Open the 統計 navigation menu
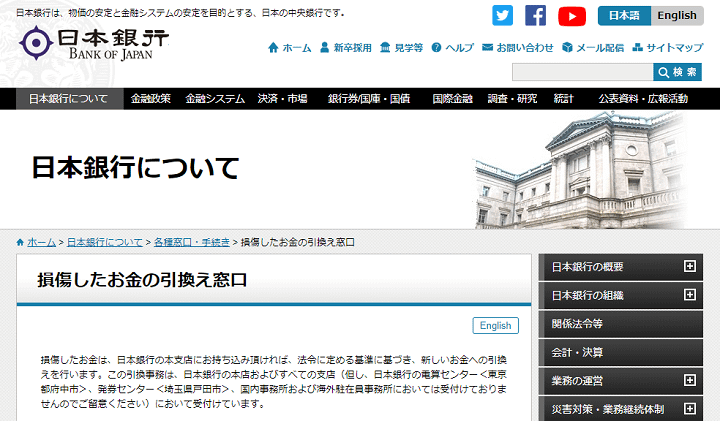This screenshot has height=421, width=720. 563,99
